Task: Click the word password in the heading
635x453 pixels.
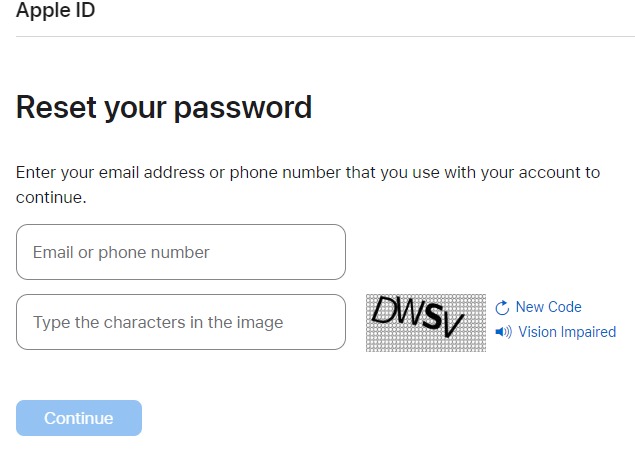Action: pos(243,108)
